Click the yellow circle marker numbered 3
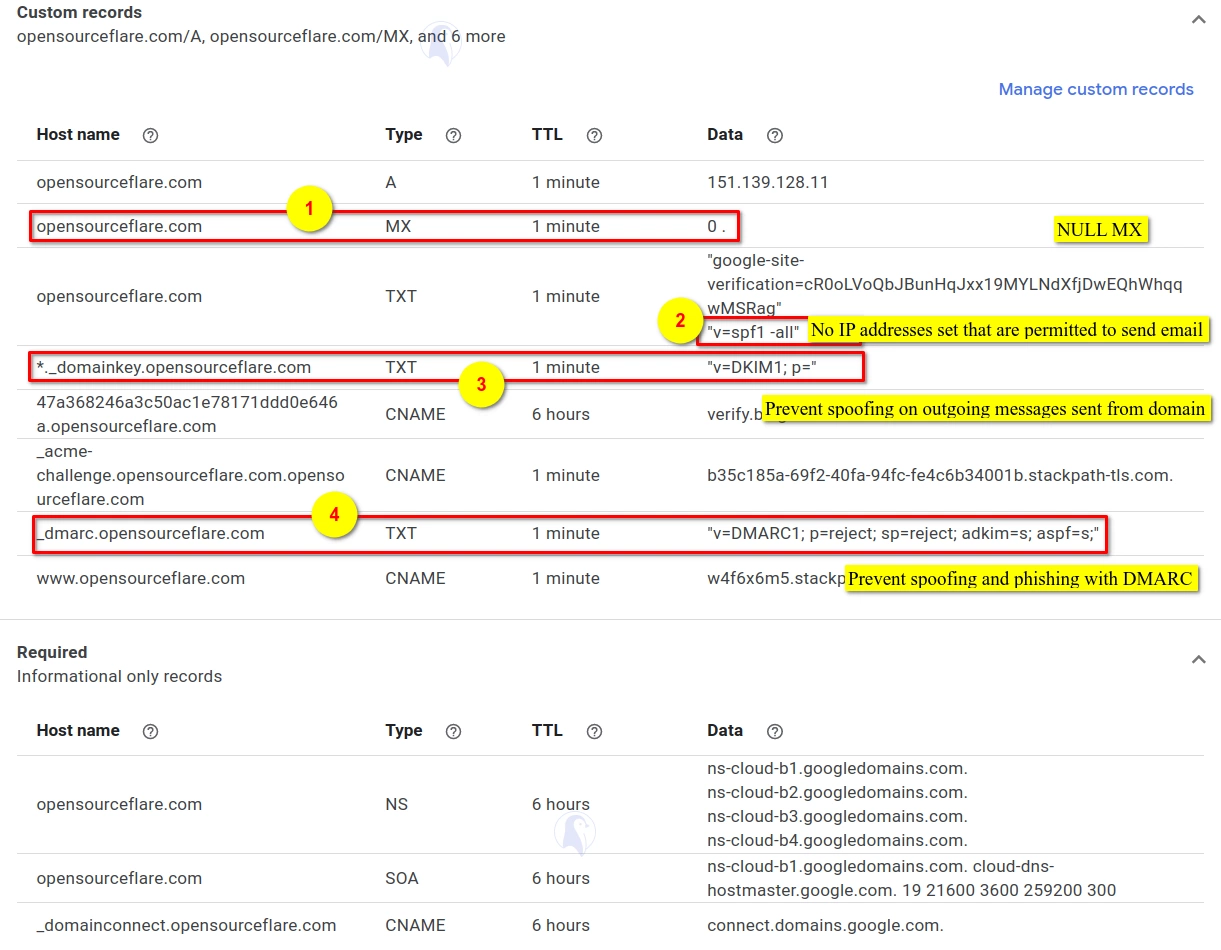The image size is (1221, 950). [x=481, y=386]
